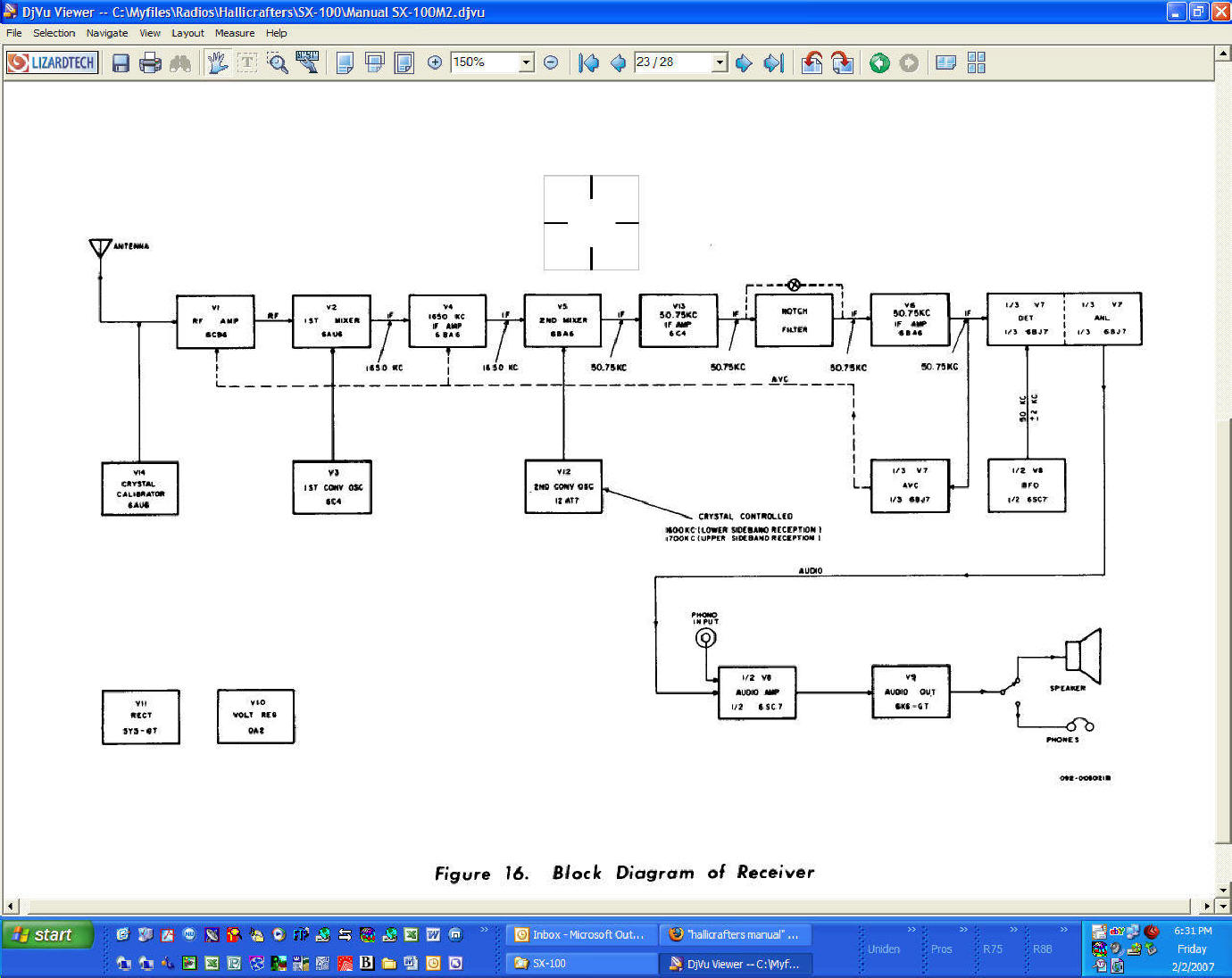
Task: Go to the next page
Action: (x=744, y=62)
